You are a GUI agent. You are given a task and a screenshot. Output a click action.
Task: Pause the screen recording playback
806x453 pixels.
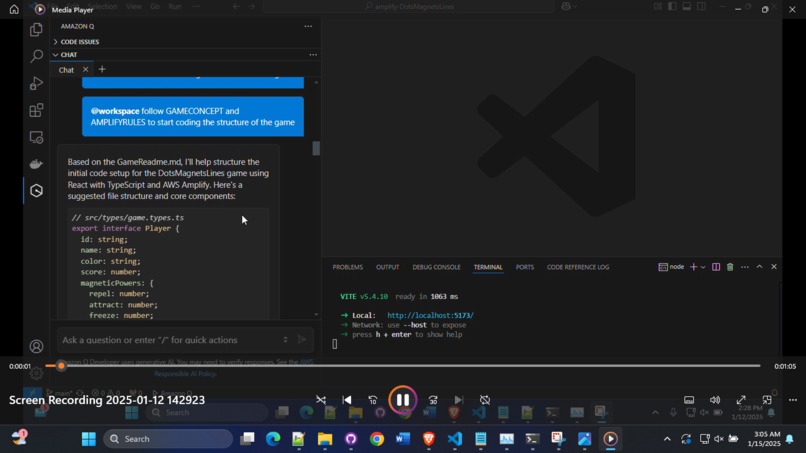402,400
